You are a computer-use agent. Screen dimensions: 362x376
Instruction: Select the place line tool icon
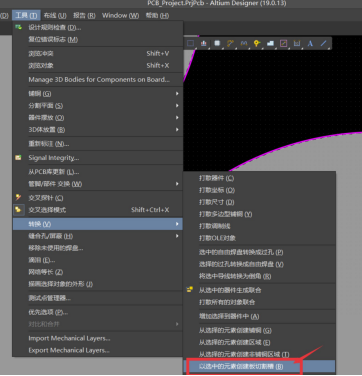point(323,43)
